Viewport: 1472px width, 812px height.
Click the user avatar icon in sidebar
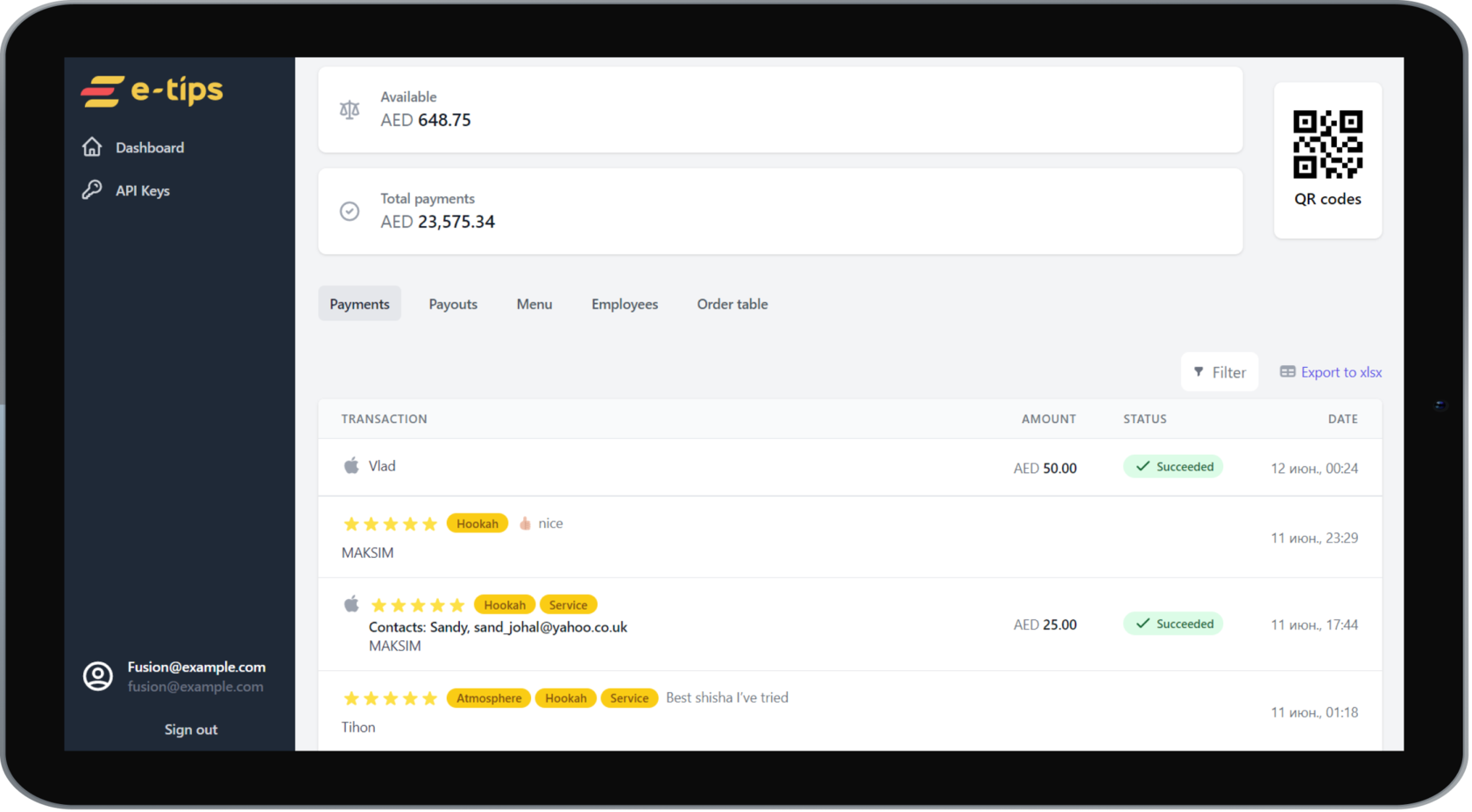[x=98, y=676]
